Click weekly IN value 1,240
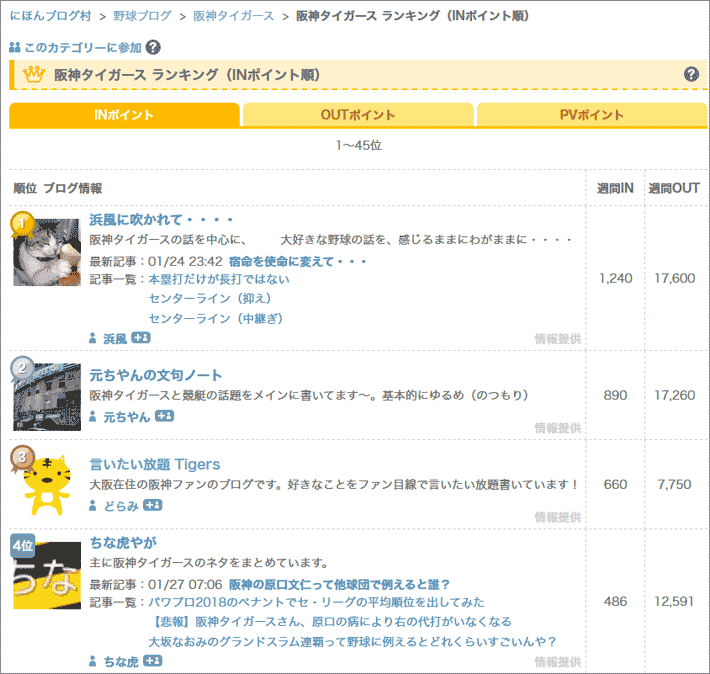 615,278
